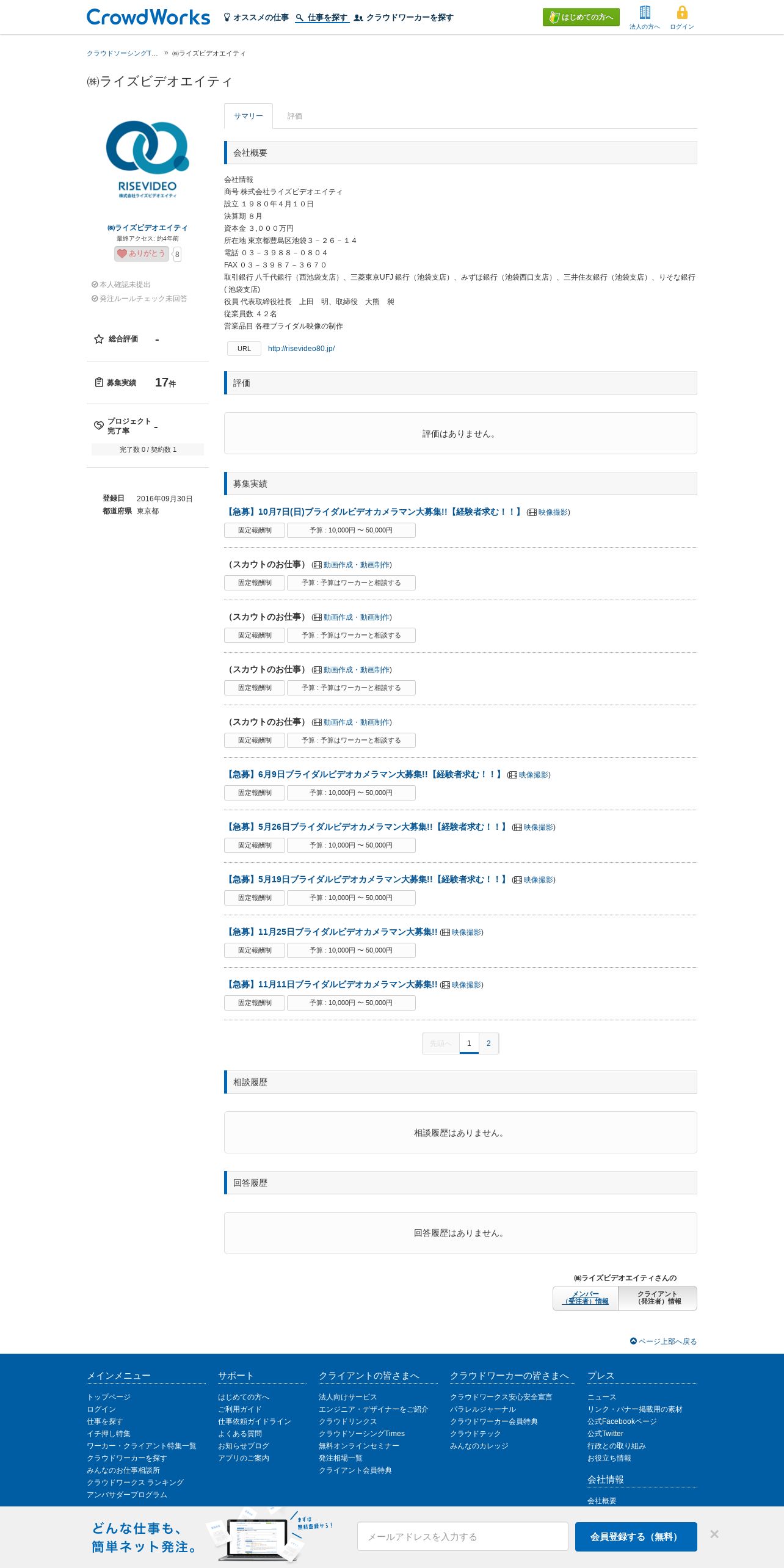
Task: Open the ㈱ライズビデオエイティ profile name link
Action: point(147,228)
